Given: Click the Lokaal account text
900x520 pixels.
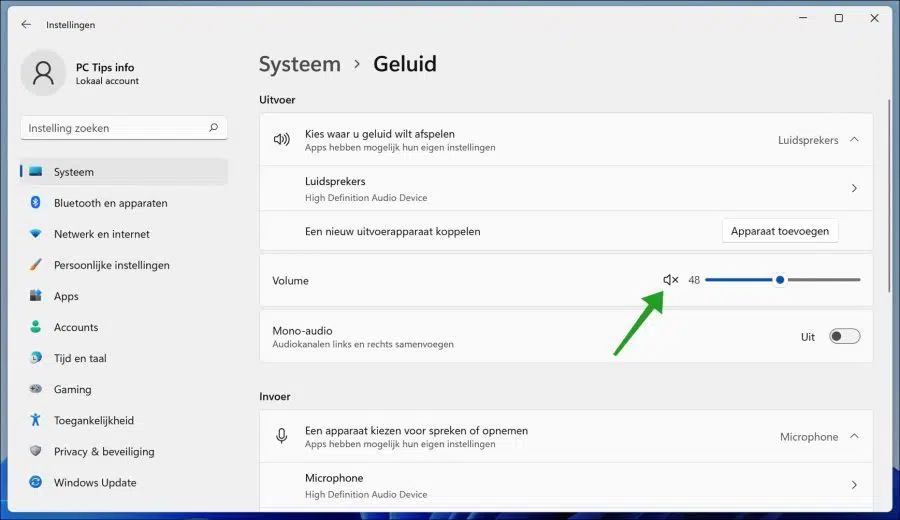Looking at the screenshot, I should coord(107,81).
